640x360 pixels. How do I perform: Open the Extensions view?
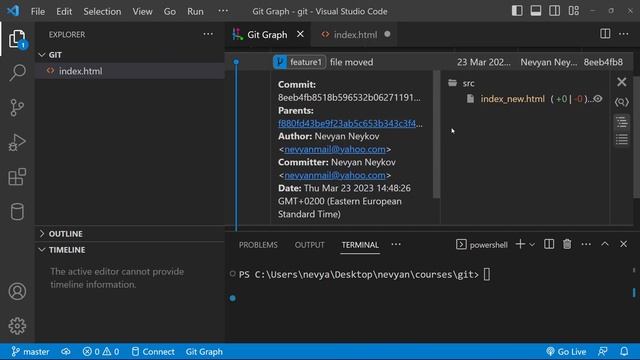coord(17,177)
